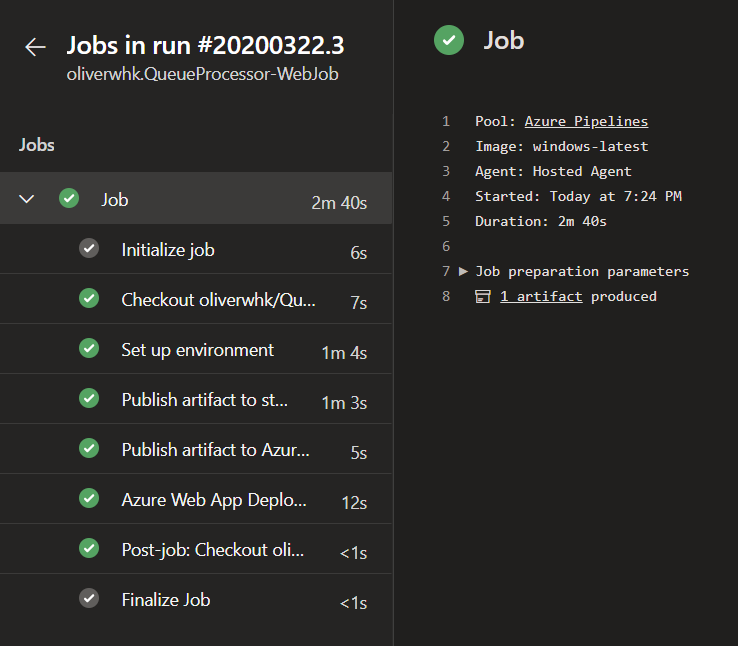Click the 'Agent: Hosted Agent' log line
738x646 pixels.
point(553,171)
